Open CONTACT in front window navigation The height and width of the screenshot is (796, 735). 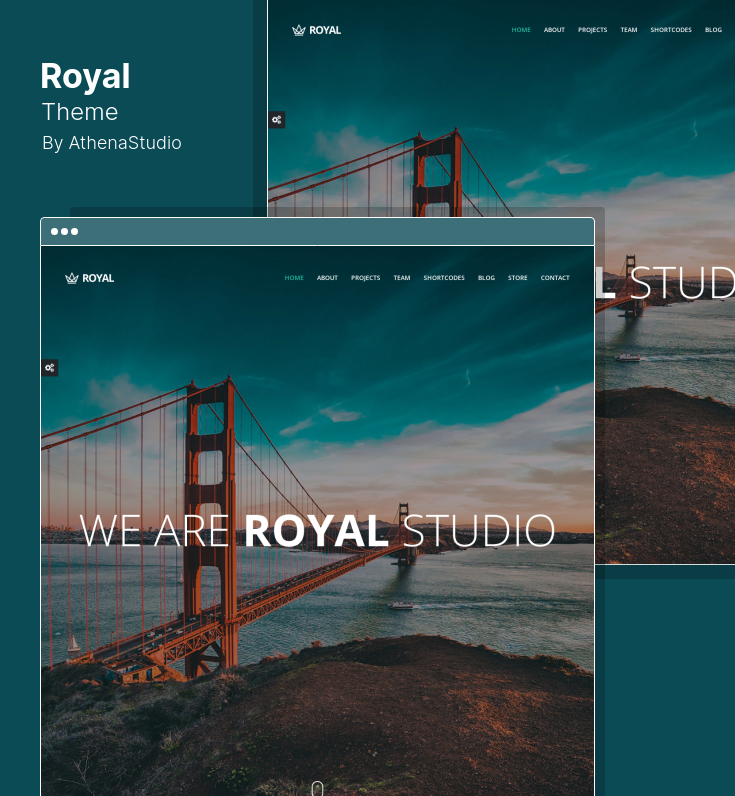tap(555, 278)
